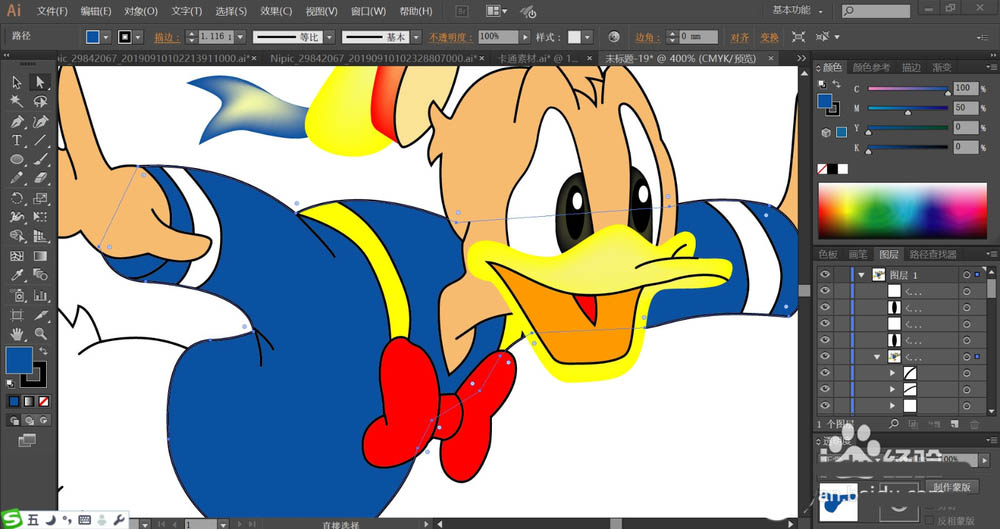Open the fill color dropdown in the control bar
1000x529 pixels.
pyautogui.click(x=106, y=37)
